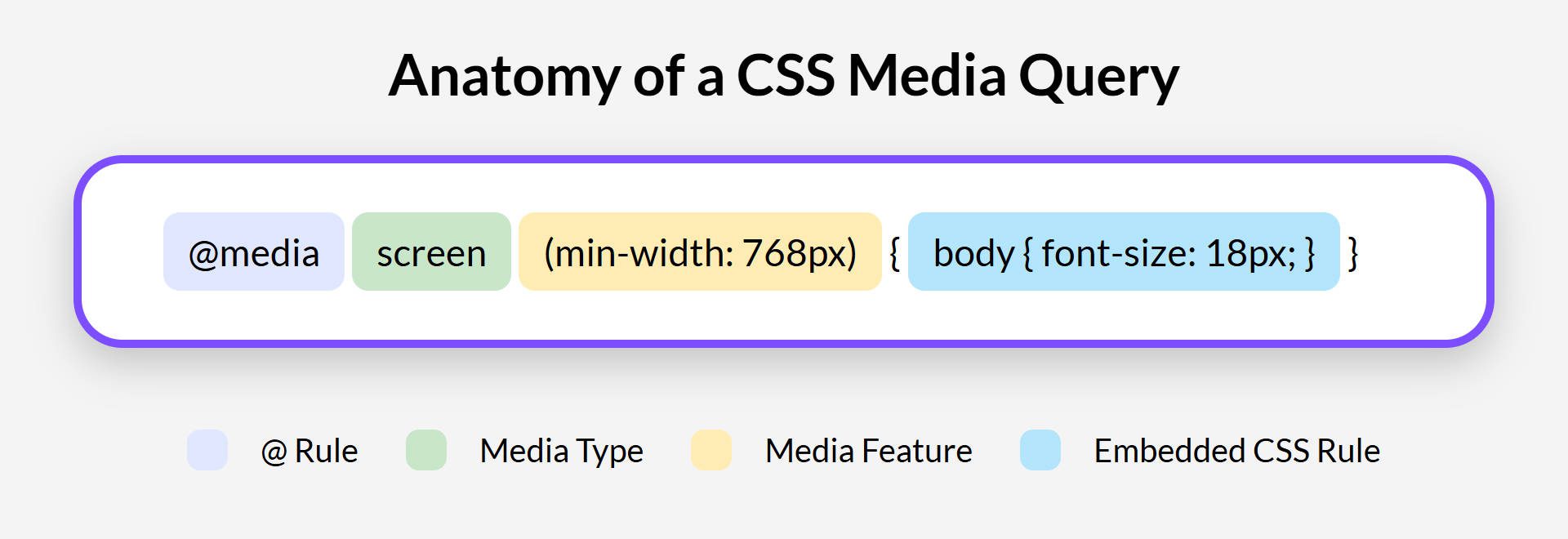Click the "@ Rule" legend label
This screenshot has width=1568, height=539.
click(x=310, y=451)
